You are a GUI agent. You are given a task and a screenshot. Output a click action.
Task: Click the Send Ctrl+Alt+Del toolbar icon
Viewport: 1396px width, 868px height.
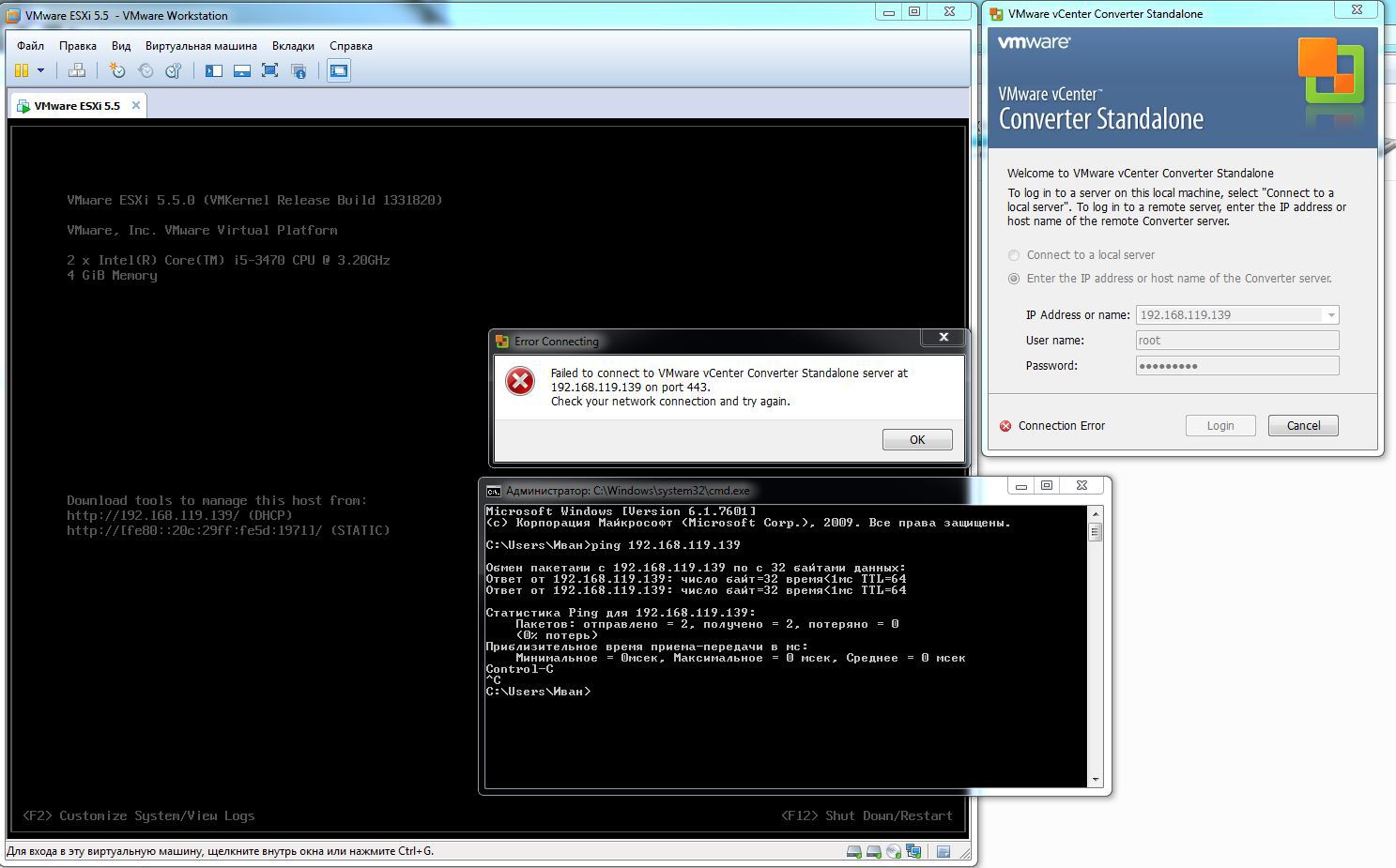(77, 70)
